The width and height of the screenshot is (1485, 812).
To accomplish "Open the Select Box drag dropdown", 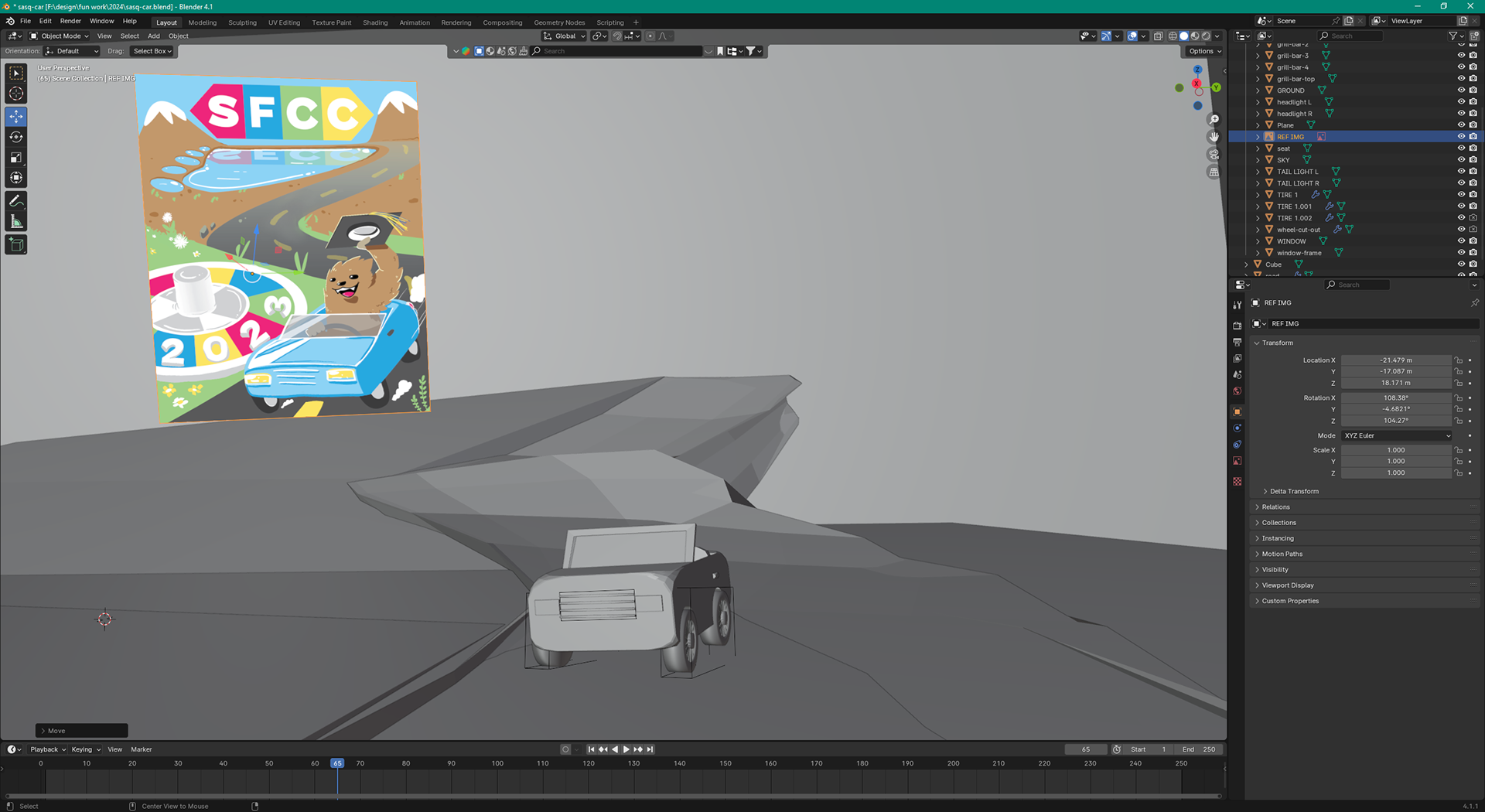I will point(152,51).
